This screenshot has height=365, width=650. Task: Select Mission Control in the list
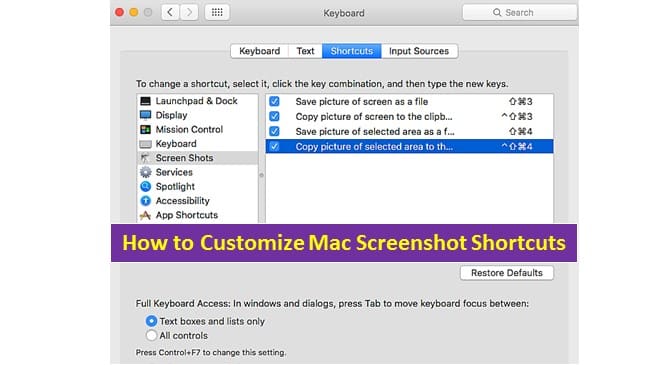point(197,129)
